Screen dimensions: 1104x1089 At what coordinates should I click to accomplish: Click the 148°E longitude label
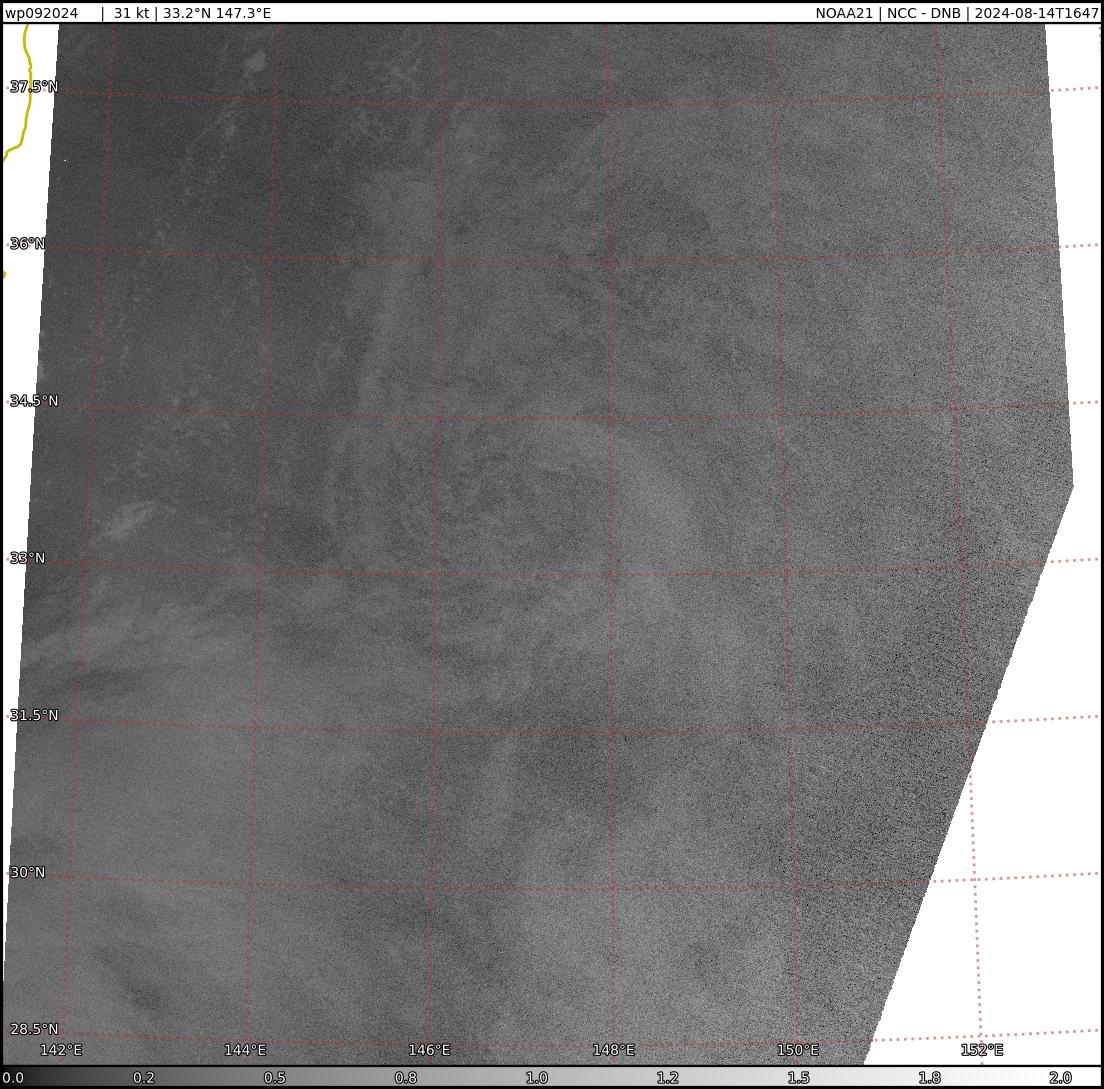(x=613, y=1049)
